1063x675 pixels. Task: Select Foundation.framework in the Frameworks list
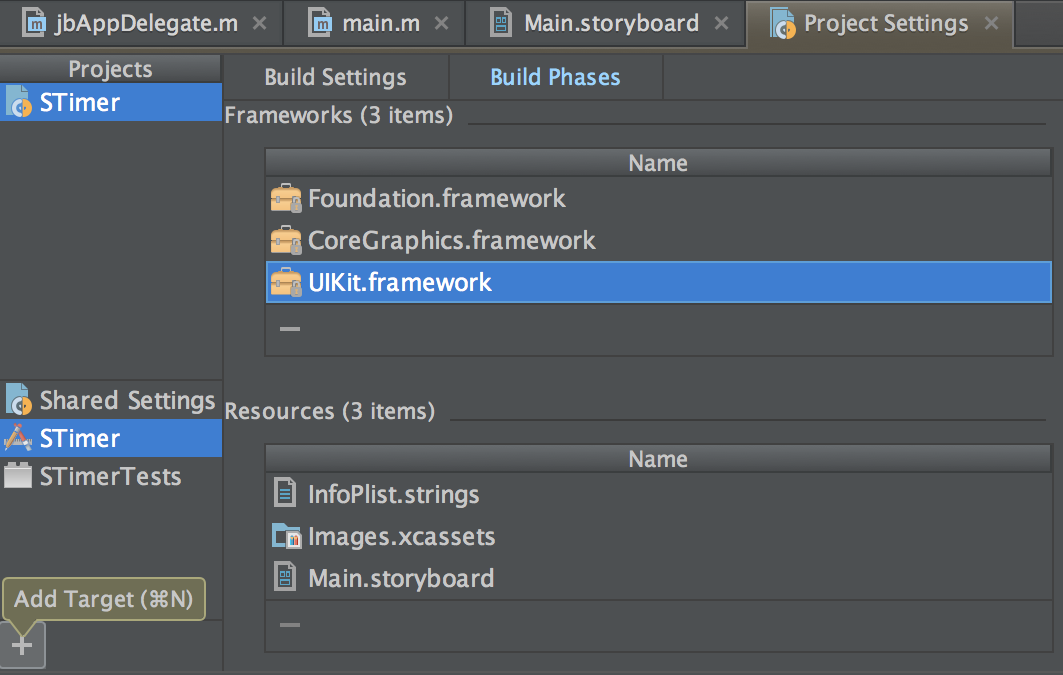pos(435,198)
